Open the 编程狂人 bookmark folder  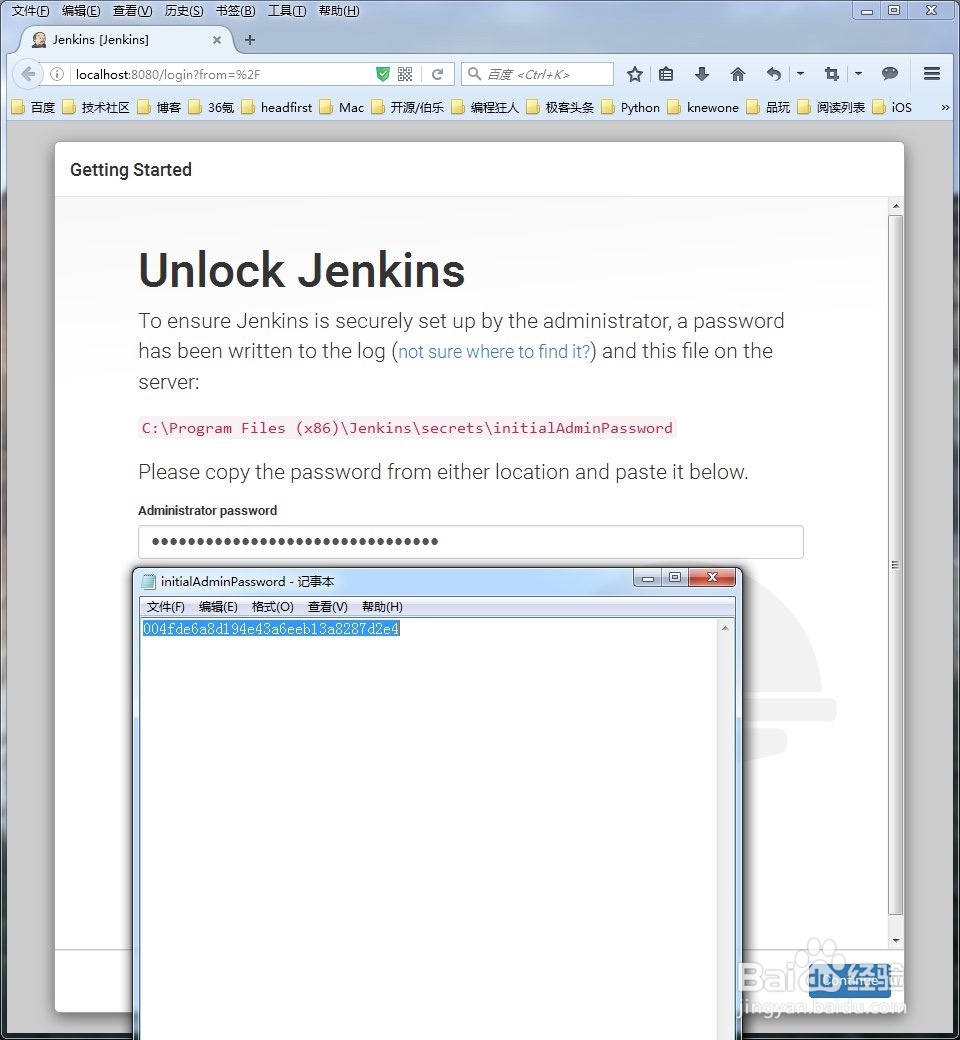(x=485, y=107)
